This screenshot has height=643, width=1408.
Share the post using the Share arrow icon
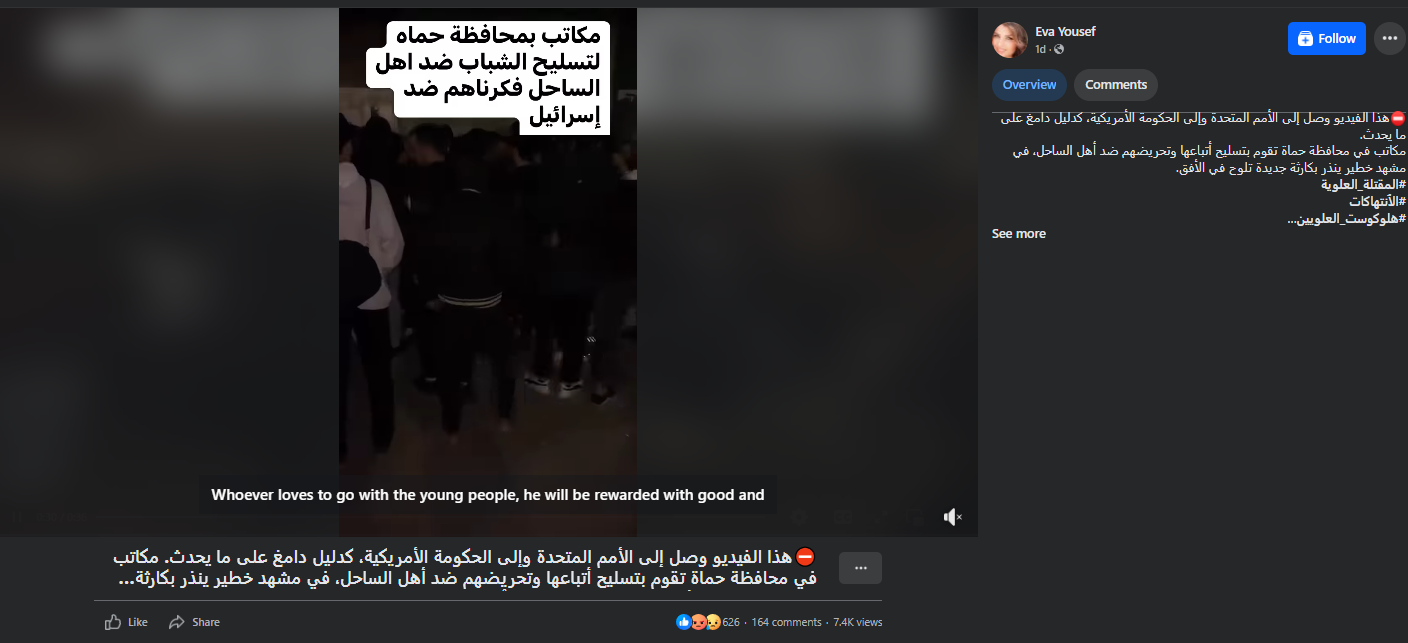point(177,622)
